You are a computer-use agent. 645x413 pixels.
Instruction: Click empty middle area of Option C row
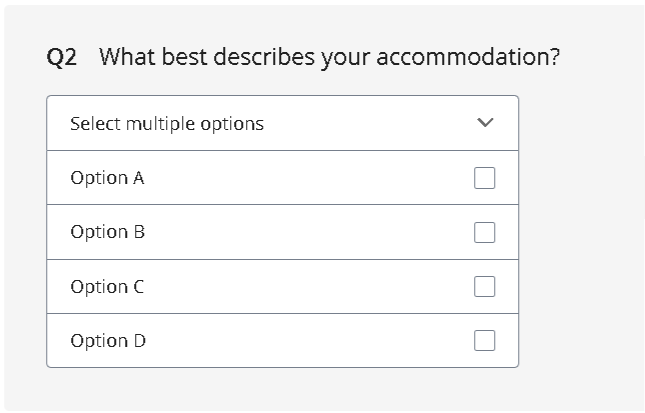coord(300,286)
